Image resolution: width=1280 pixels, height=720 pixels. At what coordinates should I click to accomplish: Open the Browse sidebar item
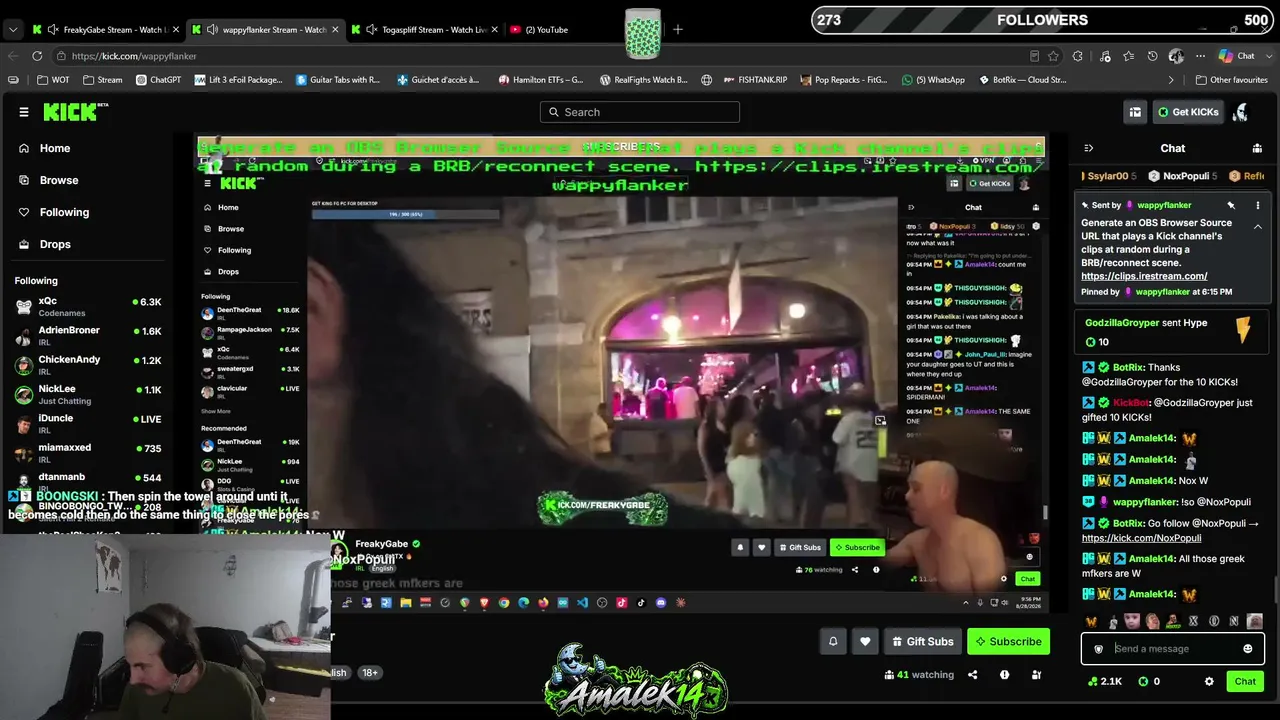[59, 180]
